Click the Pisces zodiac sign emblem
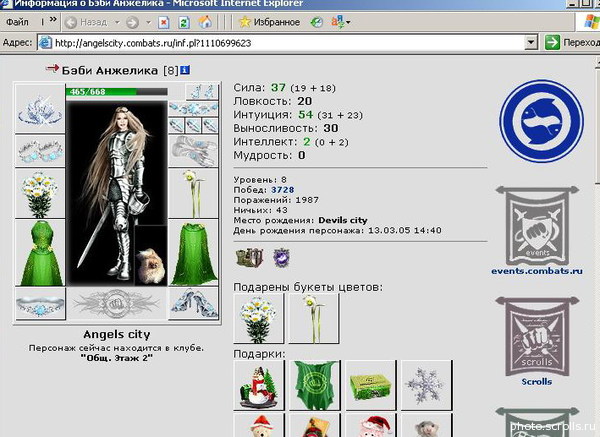 click(x=541, y=121)
